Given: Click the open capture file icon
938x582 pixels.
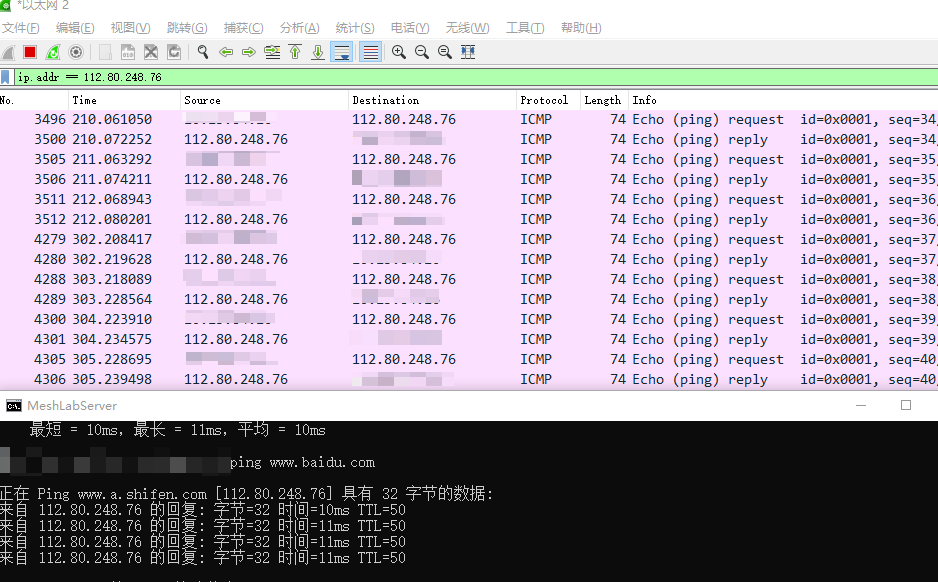Looking at the screenshot, I should [105, 53].
